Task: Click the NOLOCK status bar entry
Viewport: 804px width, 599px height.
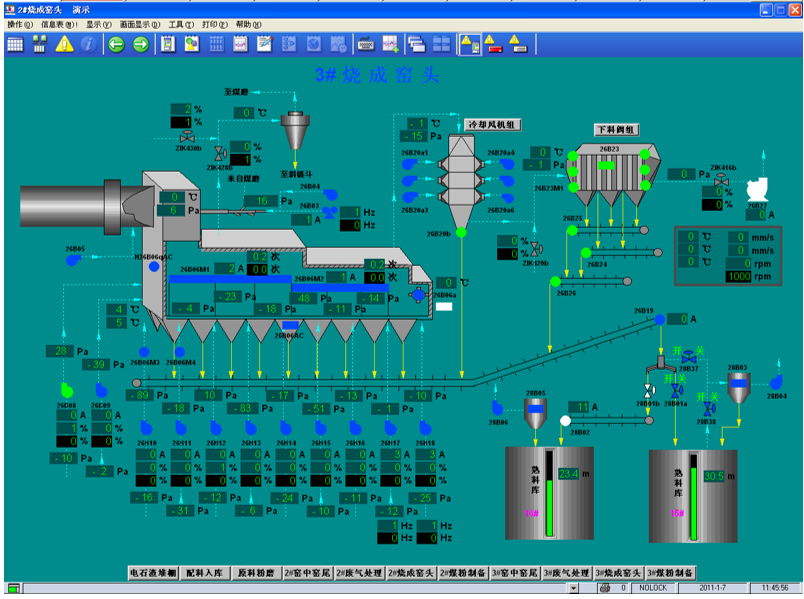Action: (x=653, y=588)
